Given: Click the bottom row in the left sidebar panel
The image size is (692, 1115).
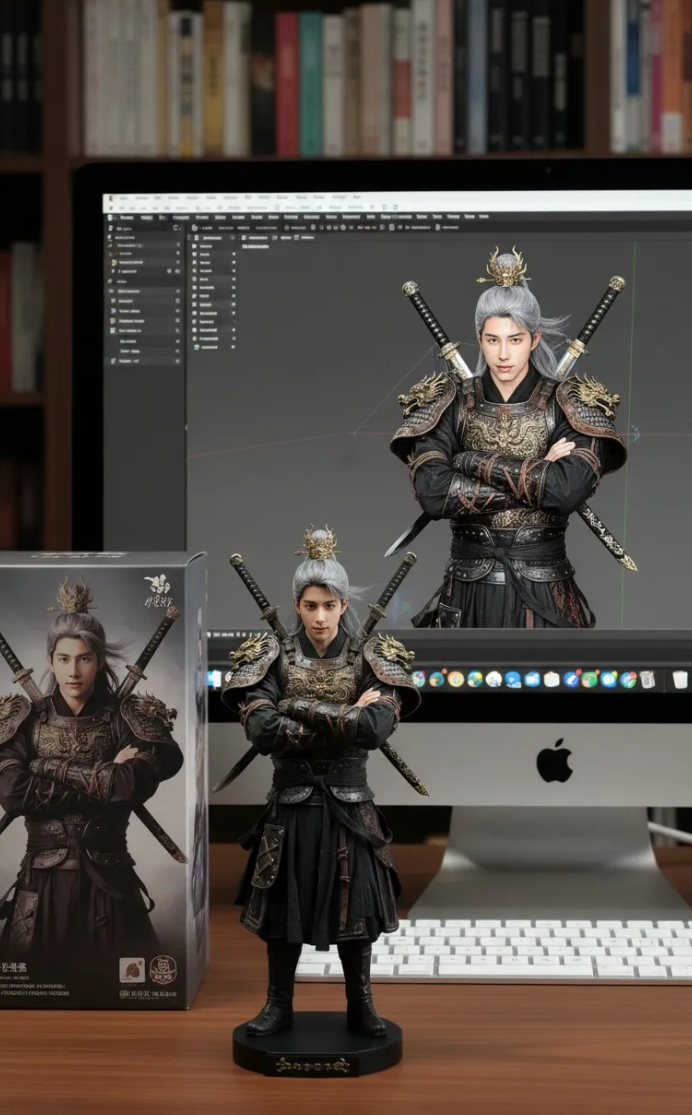Looking at the screenshot, I should click(130, 361).
